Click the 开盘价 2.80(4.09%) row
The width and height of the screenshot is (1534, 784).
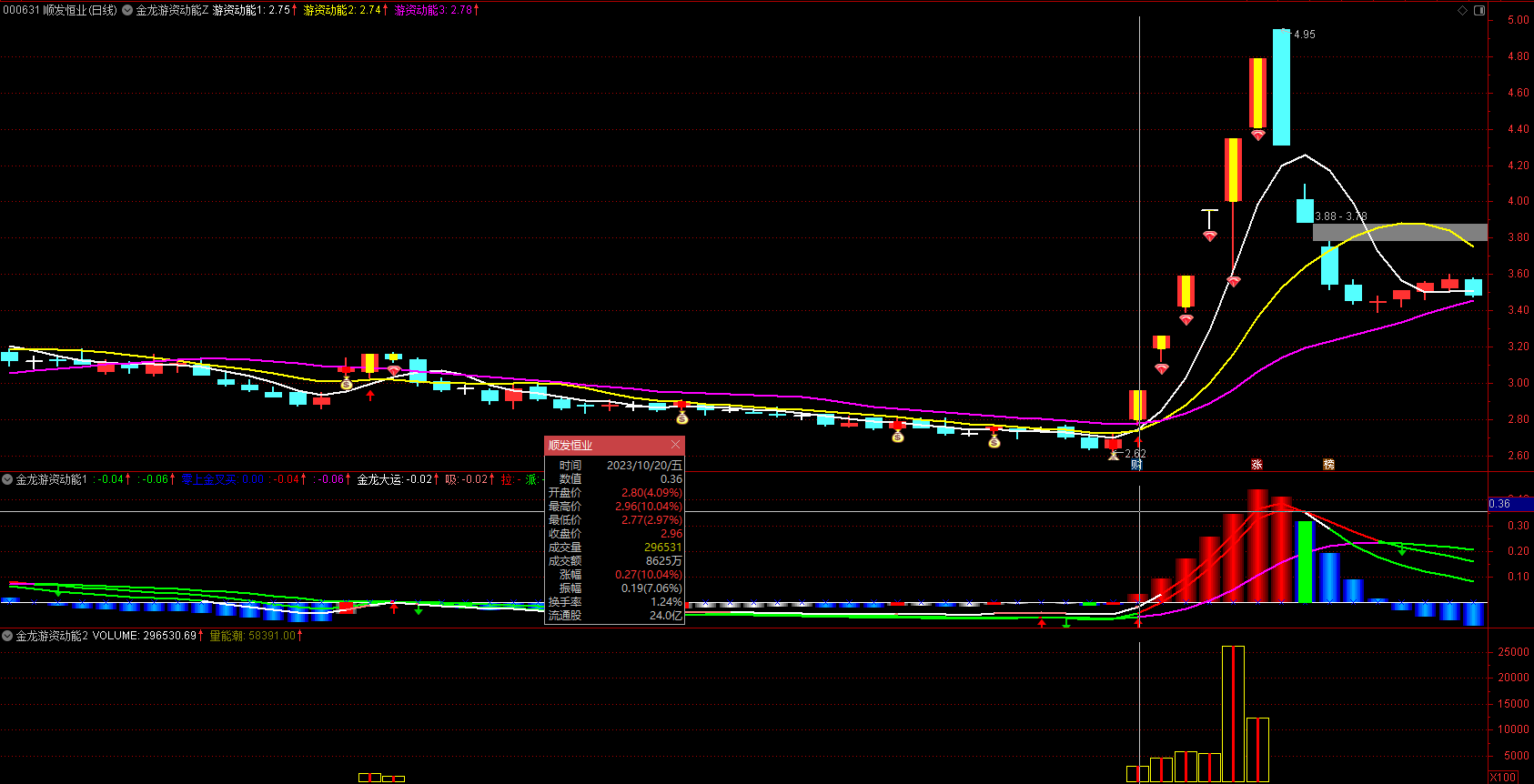[614, 493]
